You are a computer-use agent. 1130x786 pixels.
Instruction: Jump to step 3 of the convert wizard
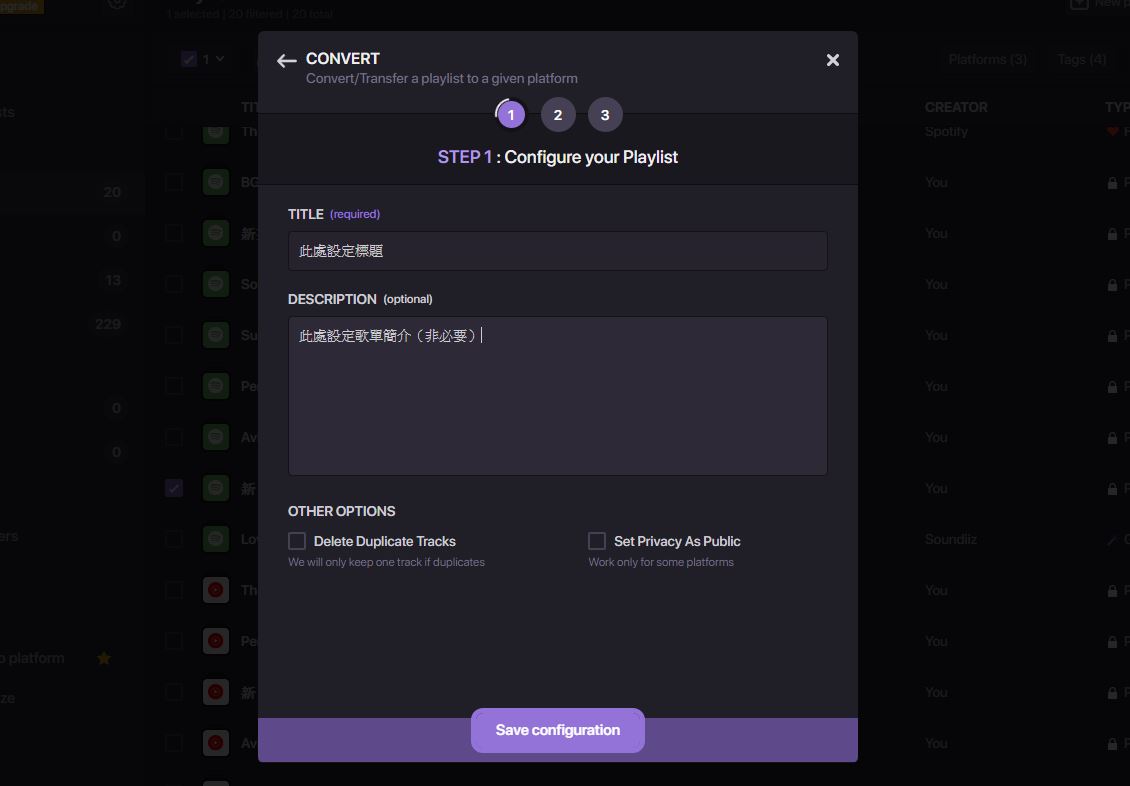pyautogui.click(x=605, y=115)
